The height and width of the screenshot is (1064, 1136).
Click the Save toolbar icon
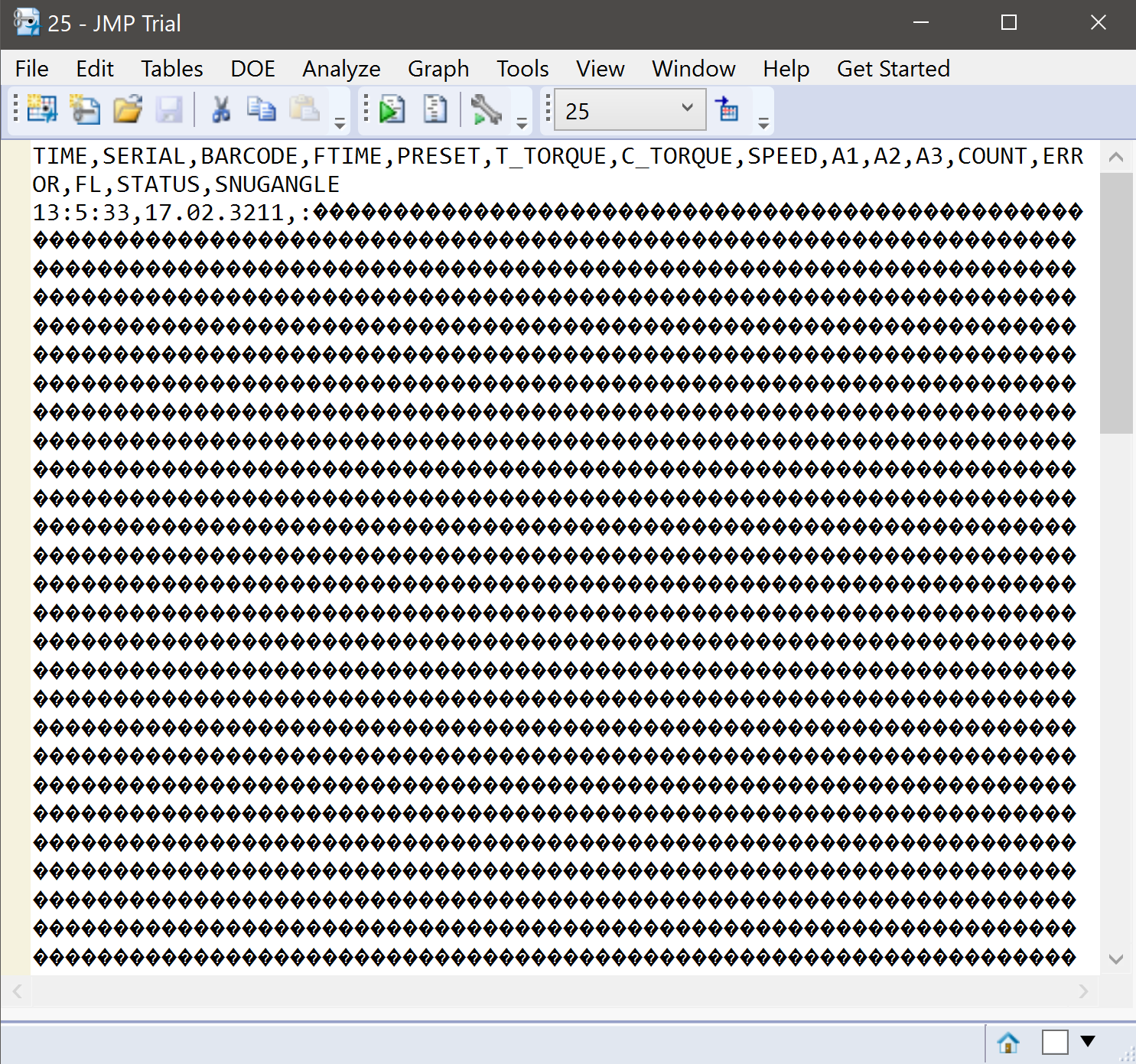170,109
